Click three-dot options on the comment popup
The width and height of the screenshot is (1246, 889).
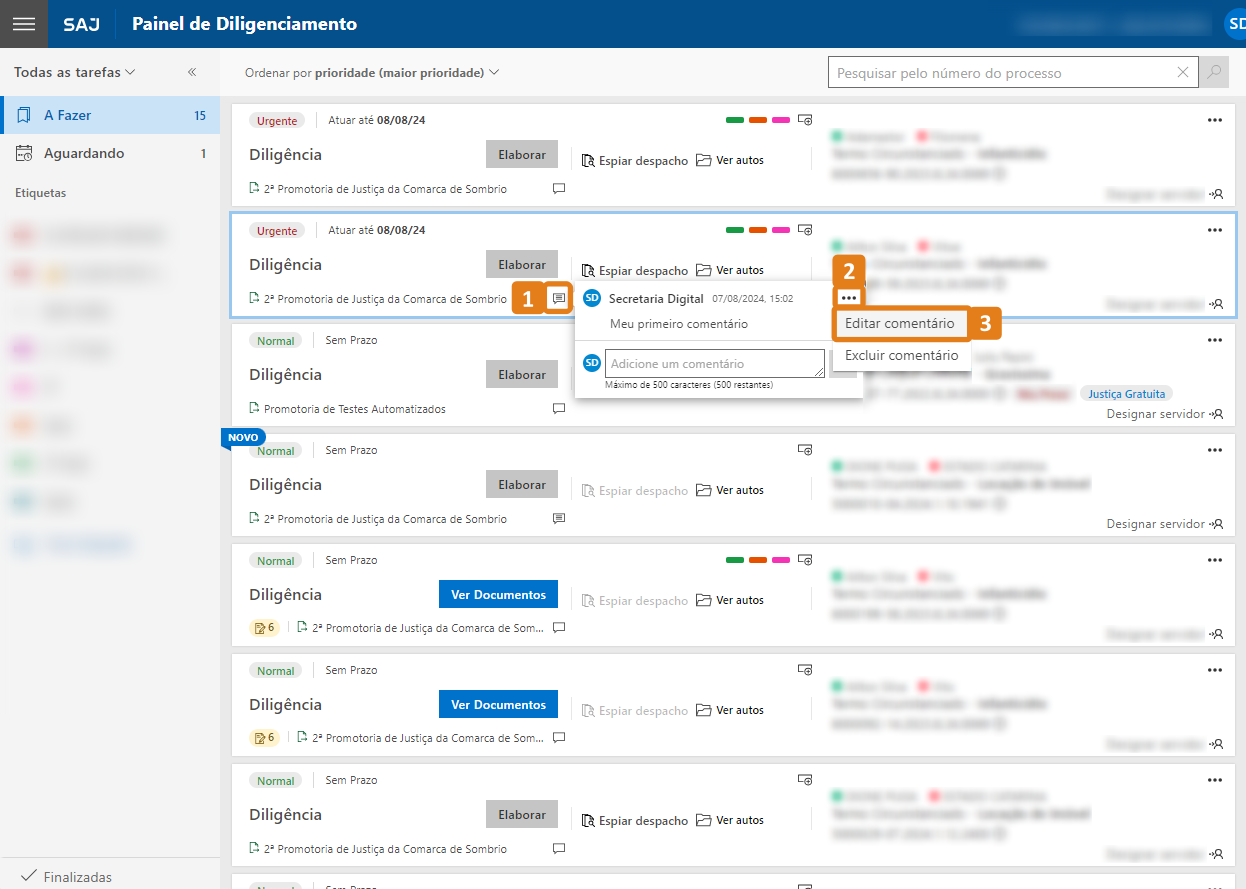click(x=849, y=297)
